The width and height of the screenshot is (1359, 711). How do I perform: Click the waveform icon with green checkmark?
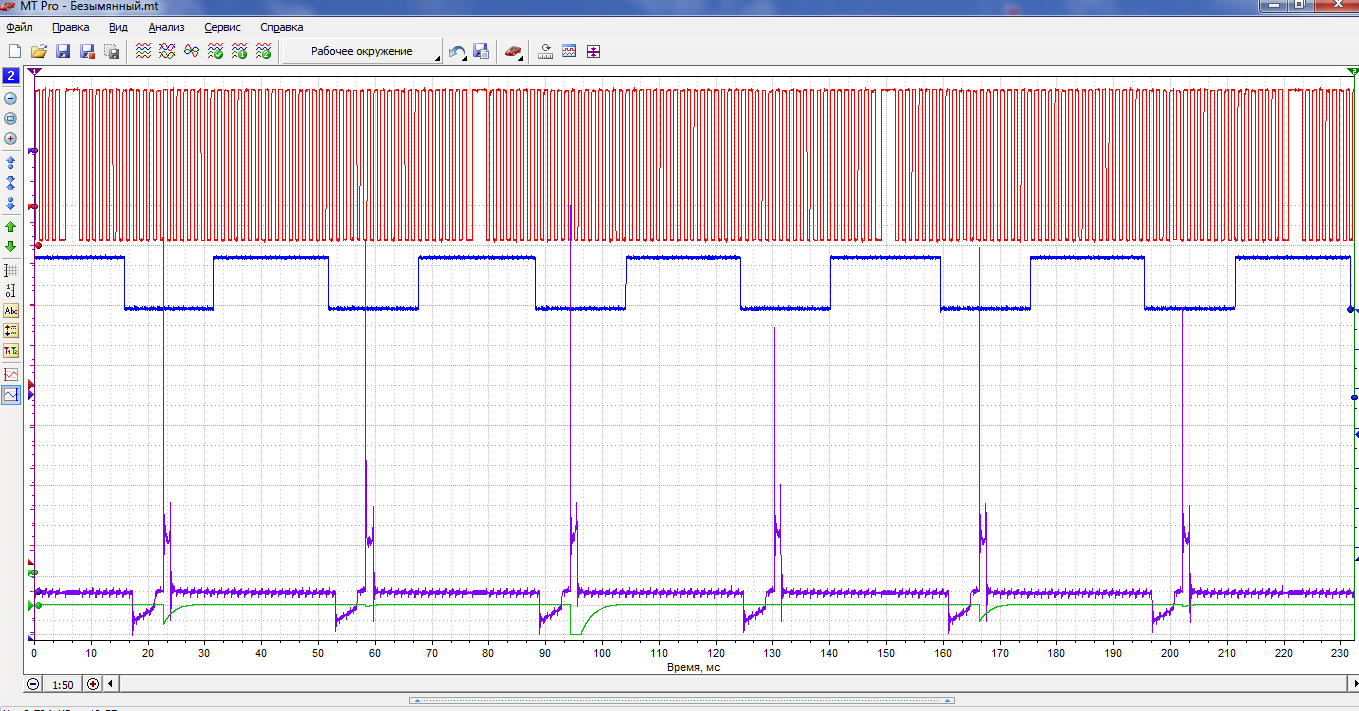pyautogui.click(x=215, y=51)
